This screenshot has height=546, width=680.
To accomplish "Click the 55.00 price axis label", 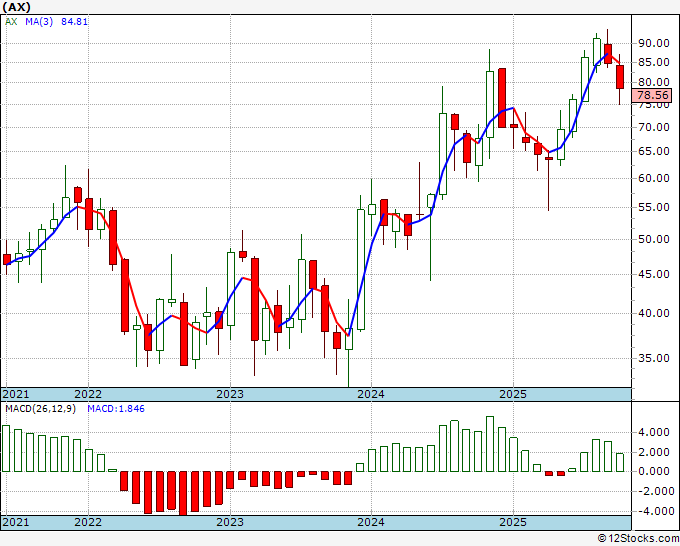I will click(x=653, y=207).
